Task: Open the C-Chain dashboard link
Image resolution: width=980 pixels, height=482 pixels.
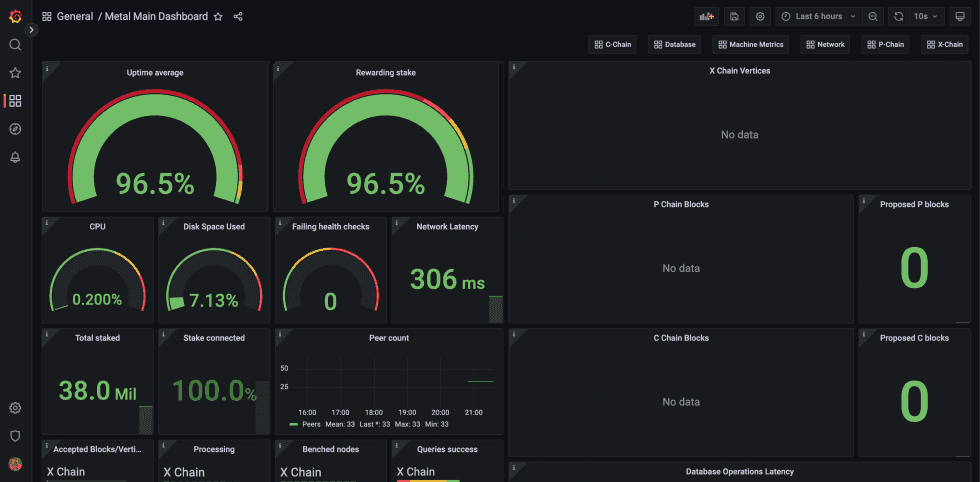Action: point(612,44)
